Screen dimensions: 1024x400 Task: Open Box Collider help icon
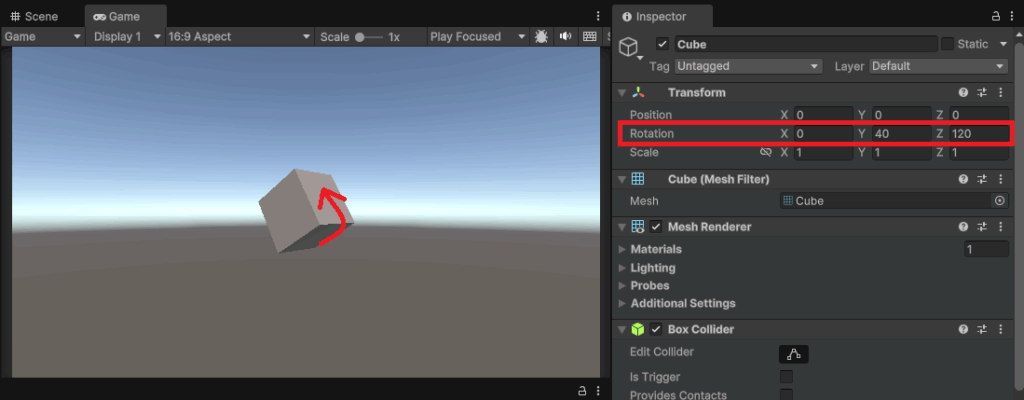(x=963, y=329)
